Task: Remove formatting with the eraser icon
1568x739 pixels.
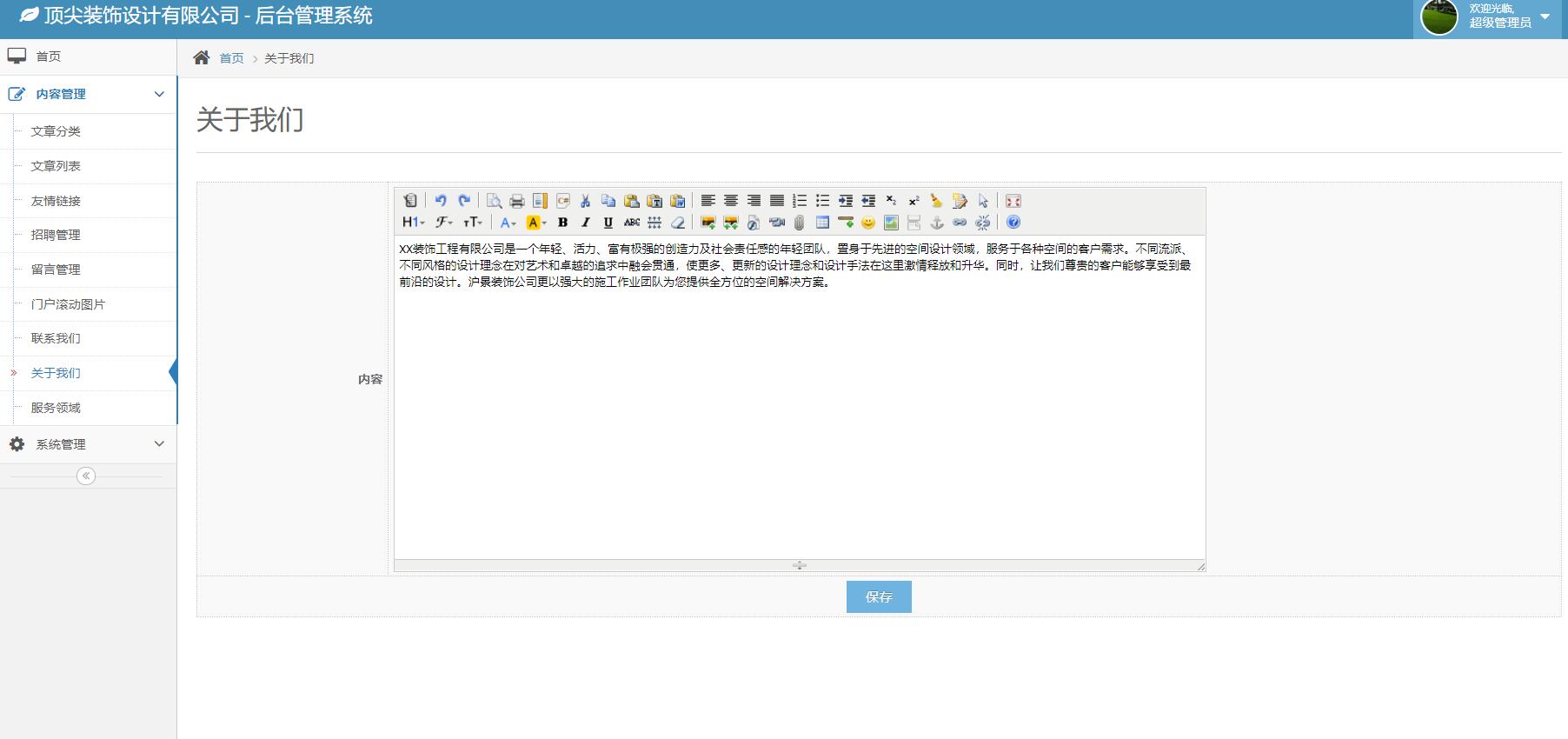Action: (x=678, y=223)
